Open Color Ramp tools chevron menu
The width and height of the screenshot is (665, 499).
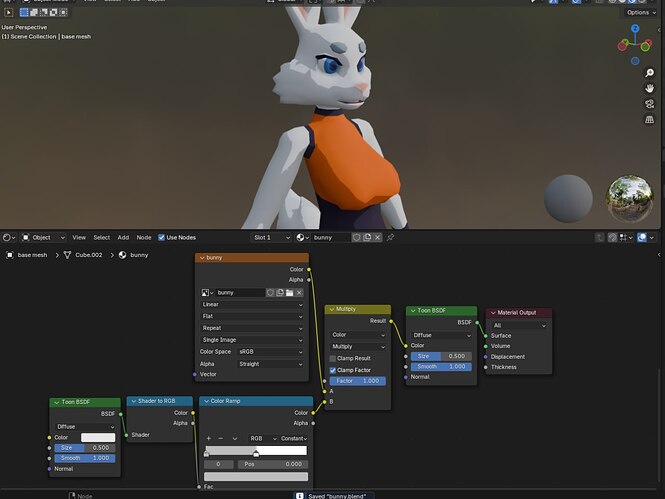pyautogui.click(x=235, y=438)
